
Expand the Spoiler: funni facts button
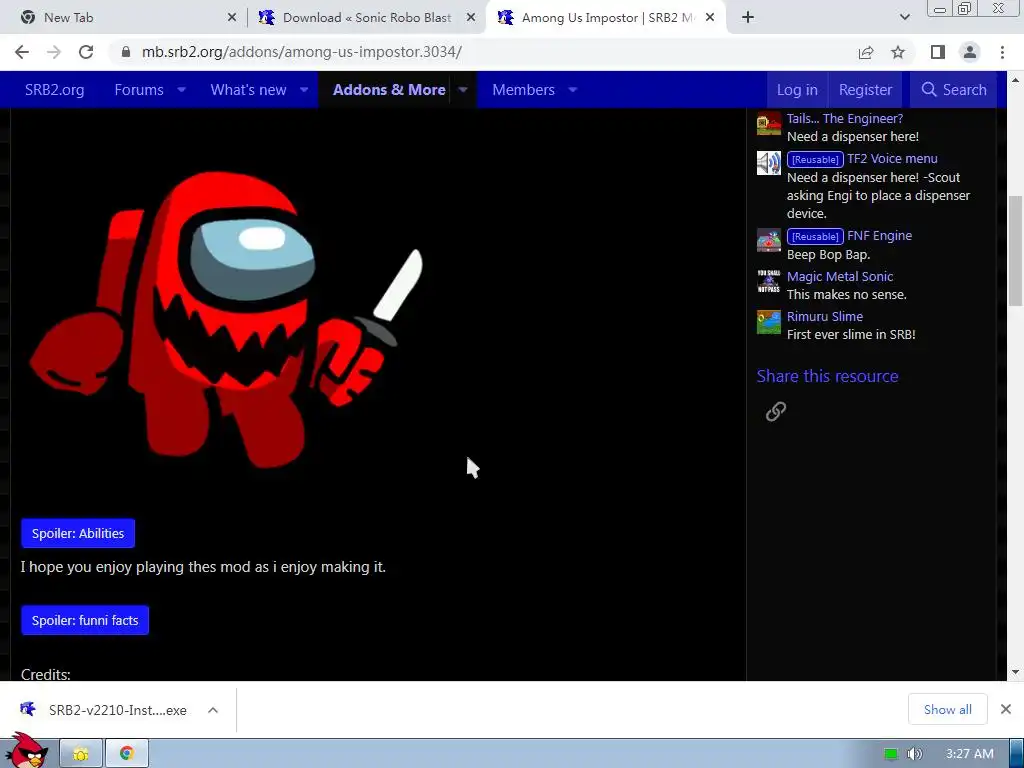pos(85,620)
